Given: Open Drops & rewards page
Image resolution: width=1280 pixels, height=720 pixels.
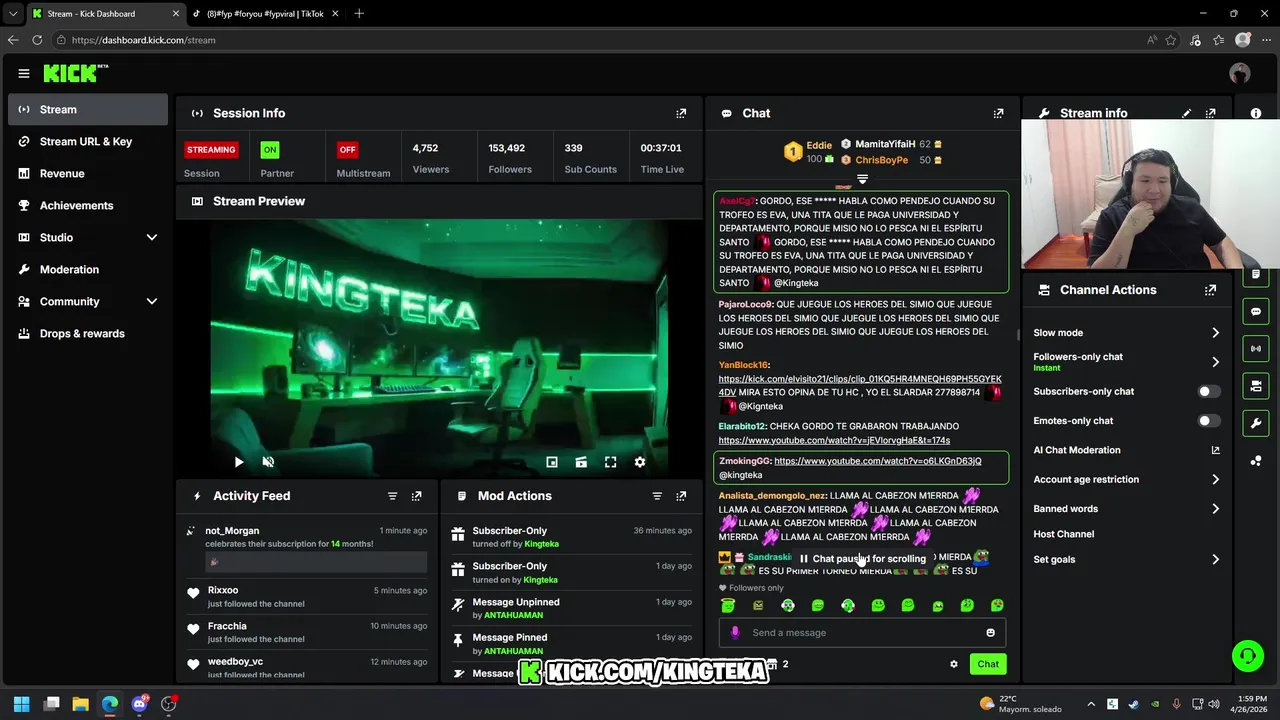Looking at the screenshot, I should point(88,333).
